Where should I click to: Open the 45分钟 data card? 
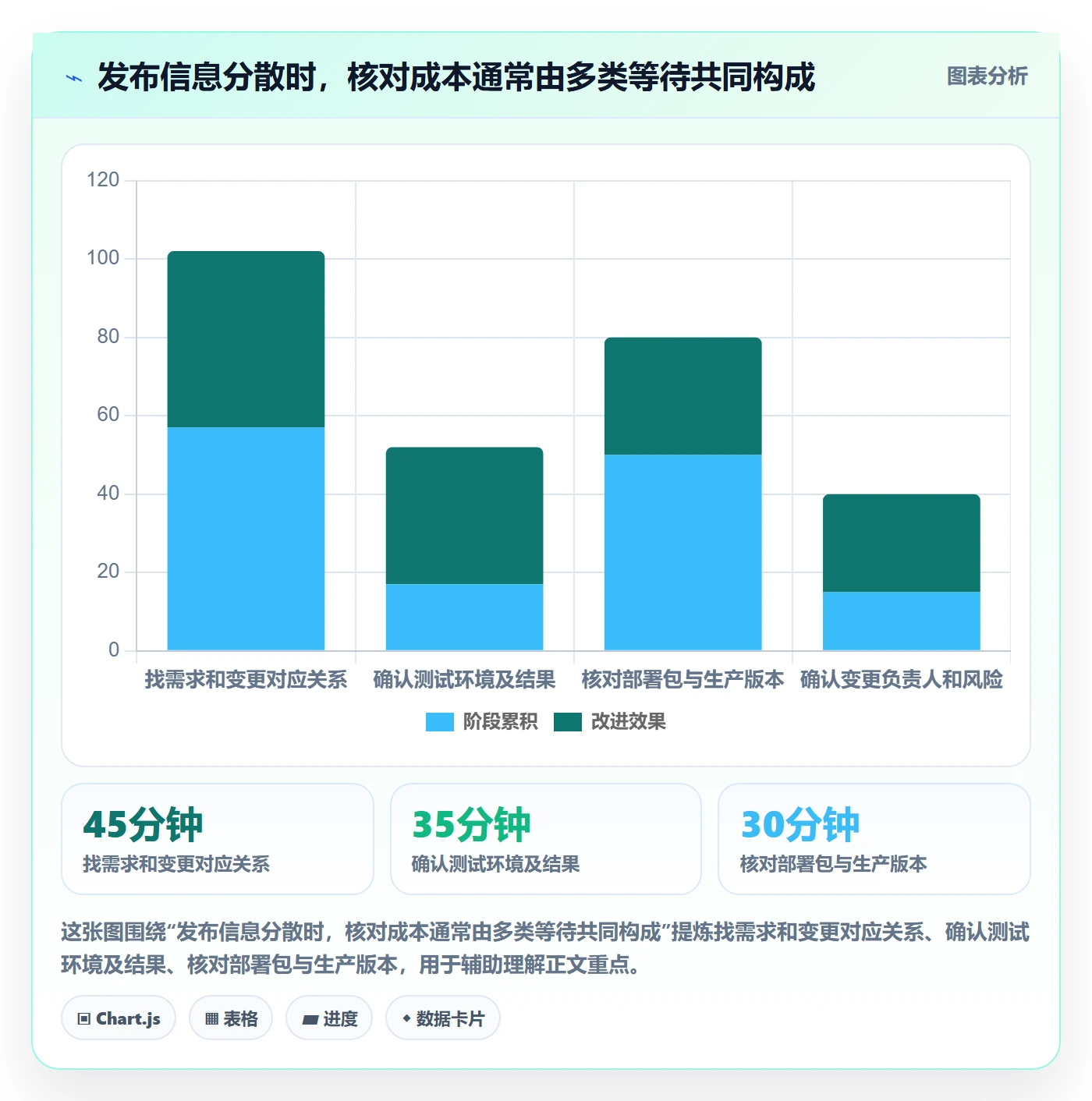(x=218, y=839)
